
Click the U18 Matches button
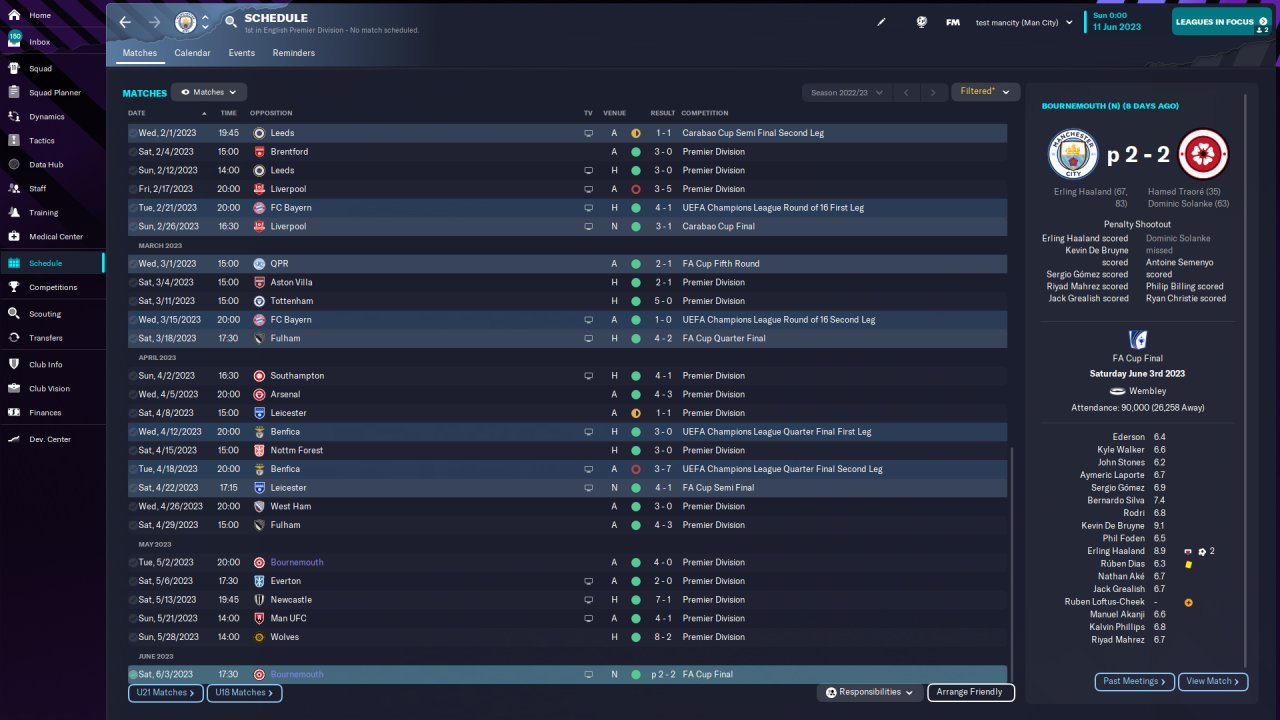[x=244, y=692]
